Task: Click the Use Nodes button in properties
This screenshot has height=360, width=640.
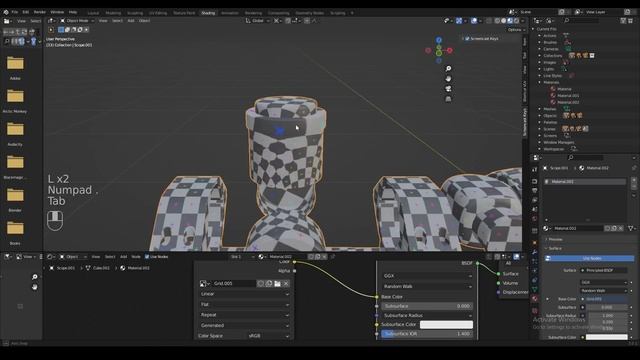Action: pyautogui.click(x=589, y=258)
